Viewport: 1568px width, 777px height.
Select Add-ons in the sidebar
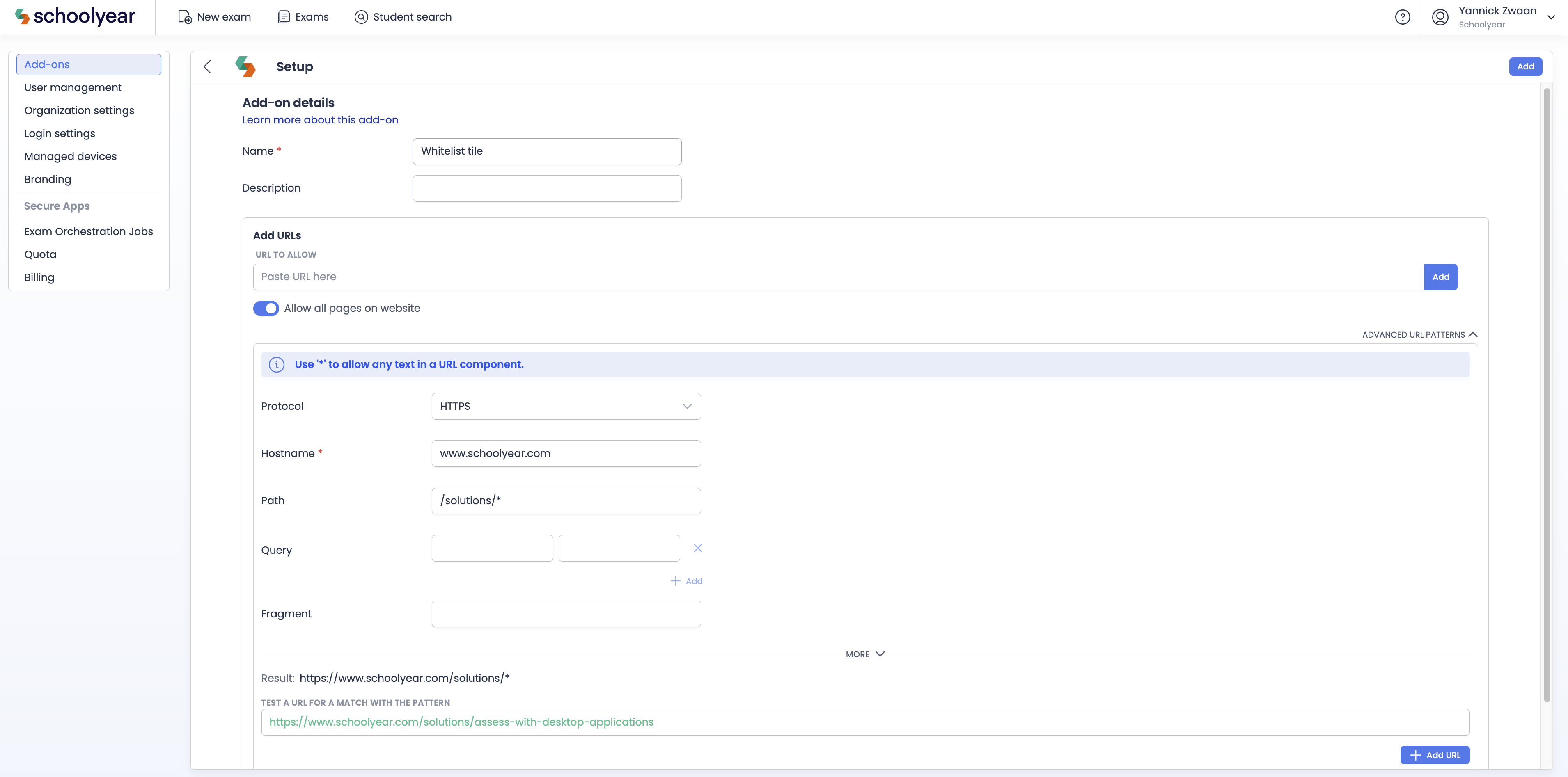click(x=89, y=64)
